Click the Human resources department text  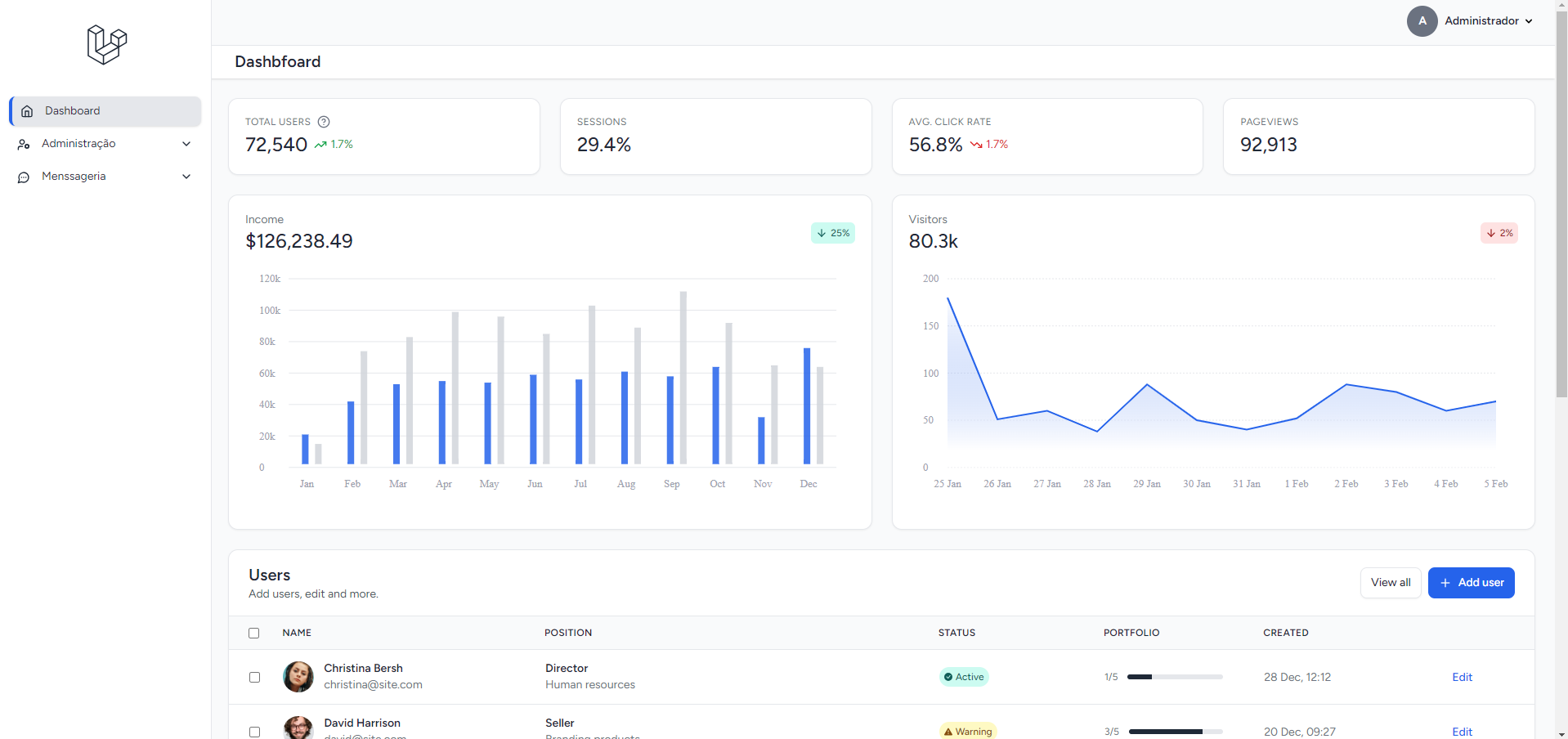coord(590,685)
